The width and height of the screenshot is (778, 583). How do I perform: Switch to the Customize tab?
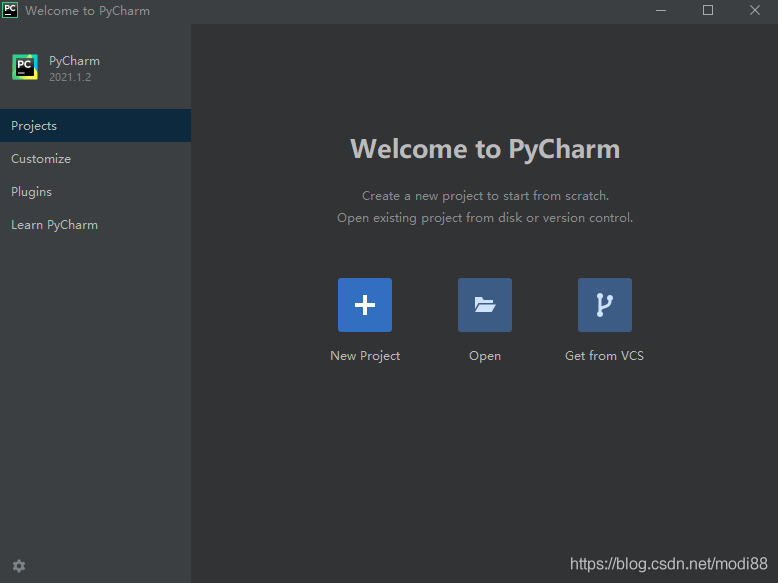[41, 159]
